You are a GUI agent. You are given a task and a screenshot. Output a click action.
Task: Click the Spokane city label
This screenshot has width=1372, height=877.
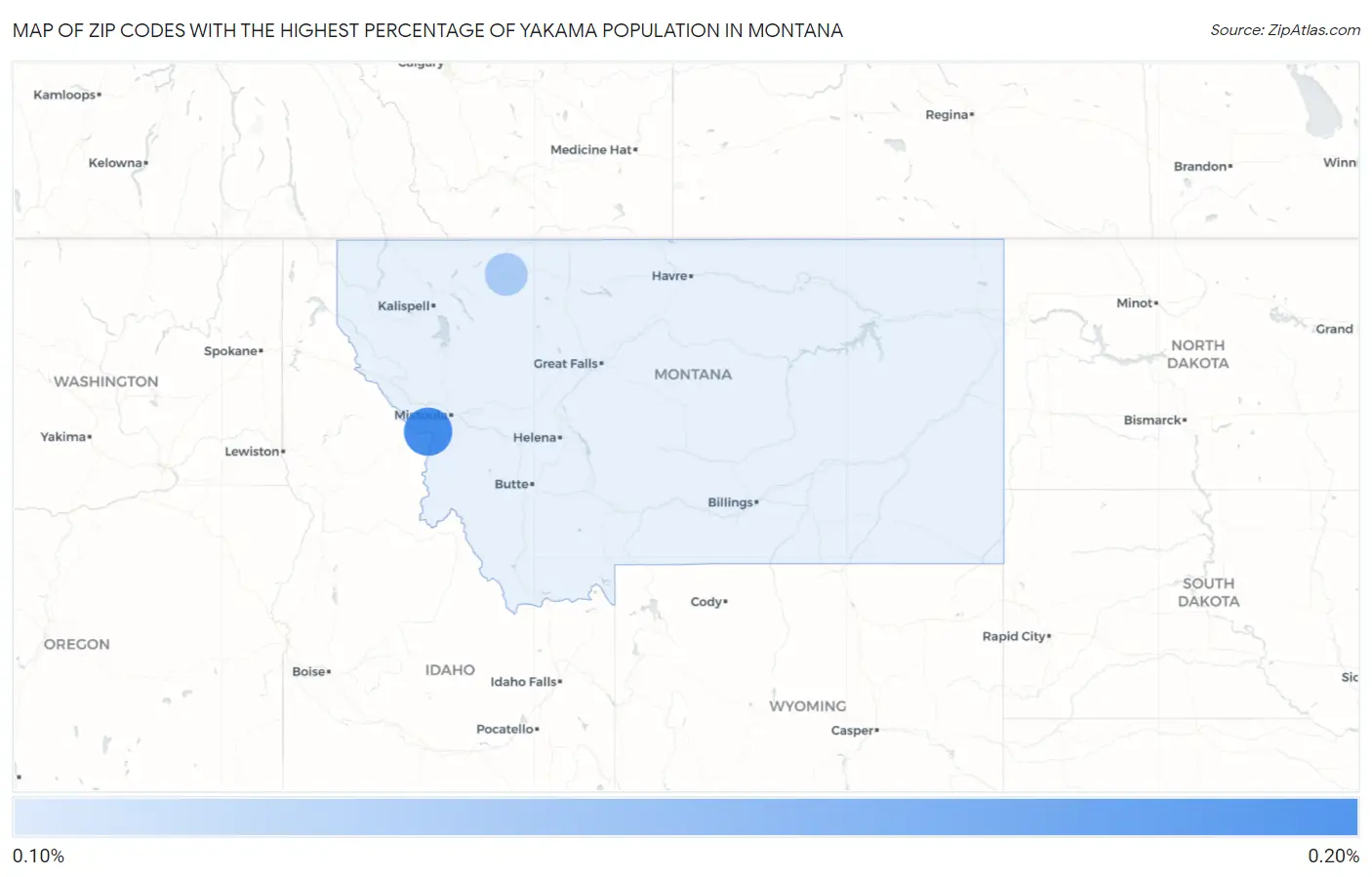(233, 351)
